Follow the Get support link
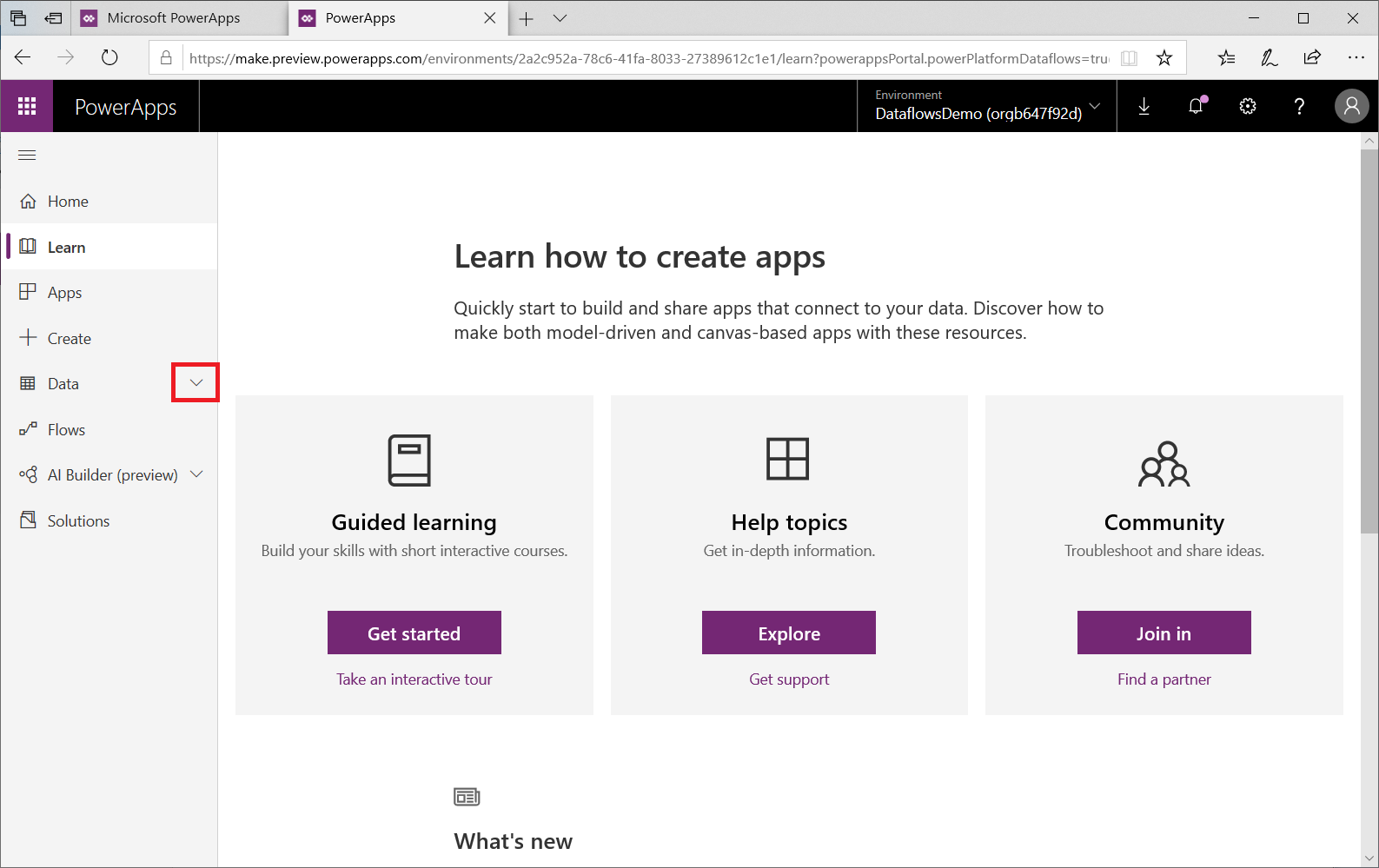 coord(789,679)
